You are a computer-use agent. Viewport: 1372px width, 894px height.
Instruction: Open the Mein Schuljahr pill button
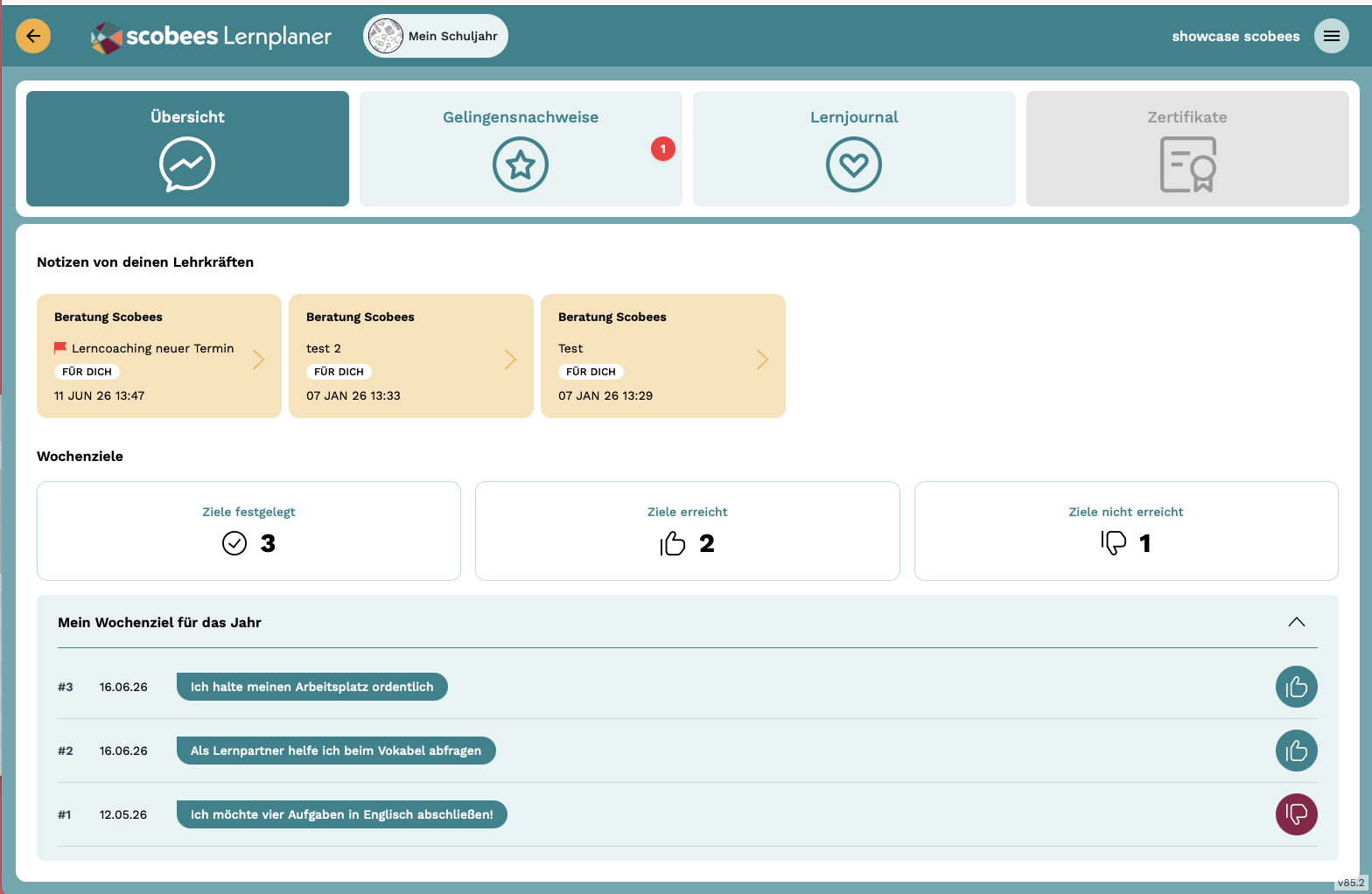(x=436, y=36)
